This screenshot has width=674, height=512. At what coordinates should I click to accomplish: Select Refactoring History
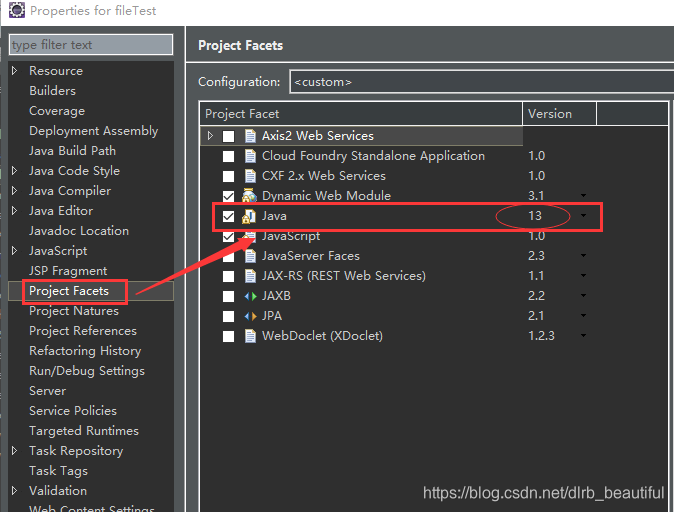click(85, 351)
